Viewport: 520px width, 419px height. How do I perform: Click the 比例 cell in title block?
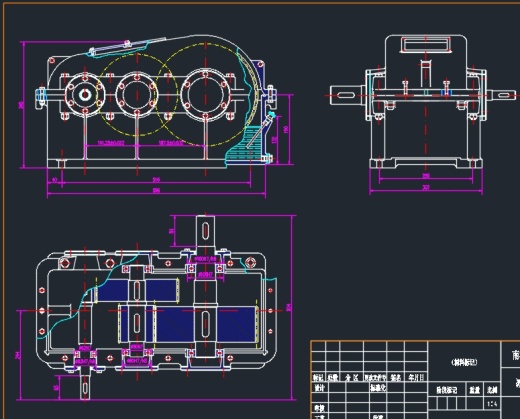pyautogui.click(x=492, y=390)
